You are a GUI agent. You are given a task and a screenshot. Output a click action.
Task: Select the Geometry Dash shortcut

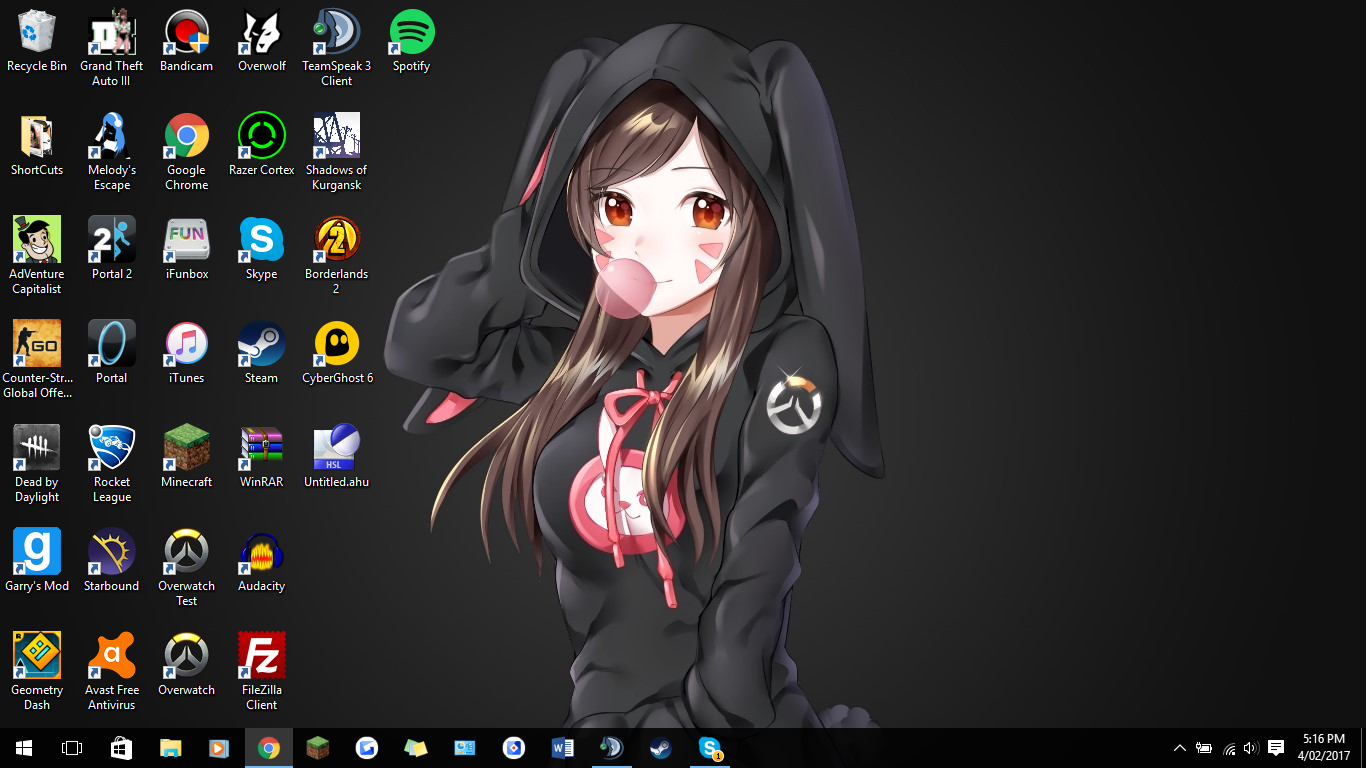pyautogui.click(x=37, y=672)
